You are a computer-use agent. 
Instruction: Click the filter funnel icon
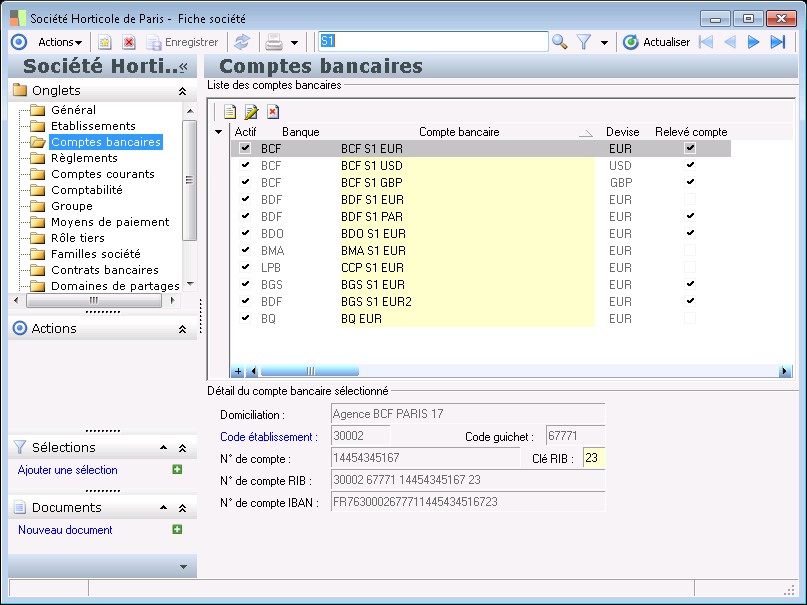click(x=584, y=42)
